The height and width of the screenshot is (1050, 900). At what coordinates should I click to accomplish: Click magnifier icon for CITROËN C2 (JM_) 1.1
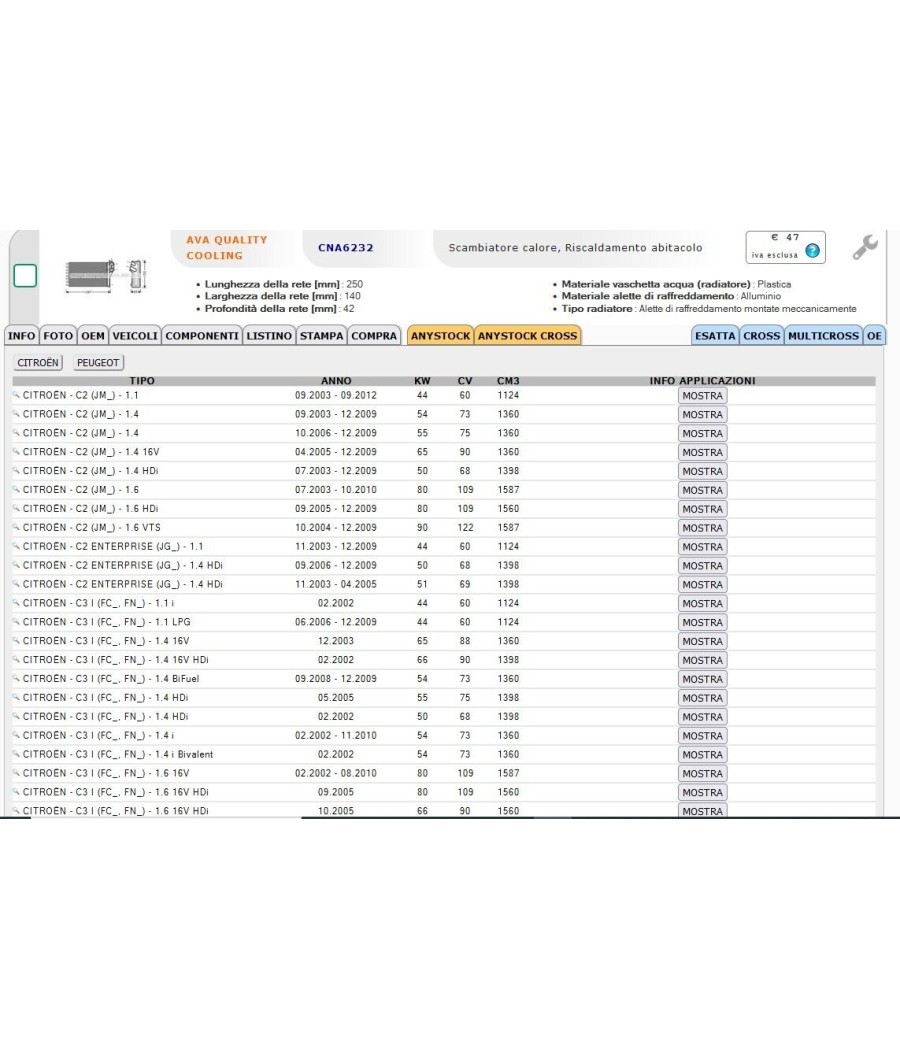16,395
